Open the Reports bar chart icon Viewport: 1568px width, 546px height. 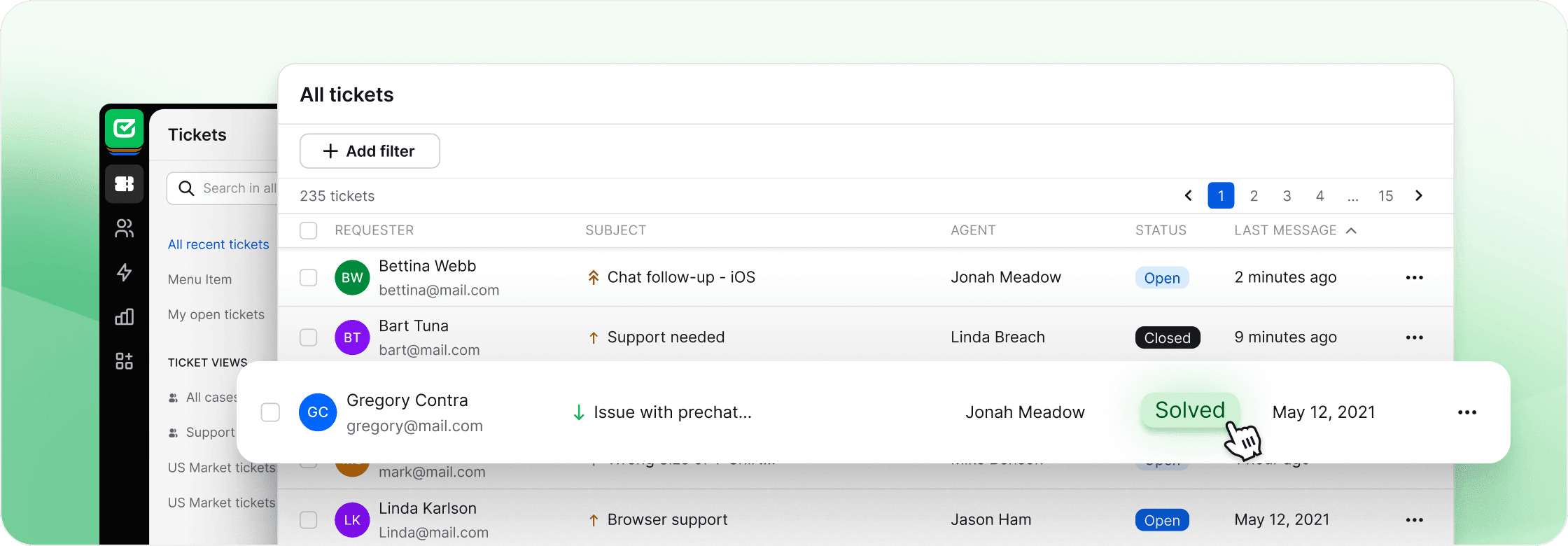tap(125, 316)
